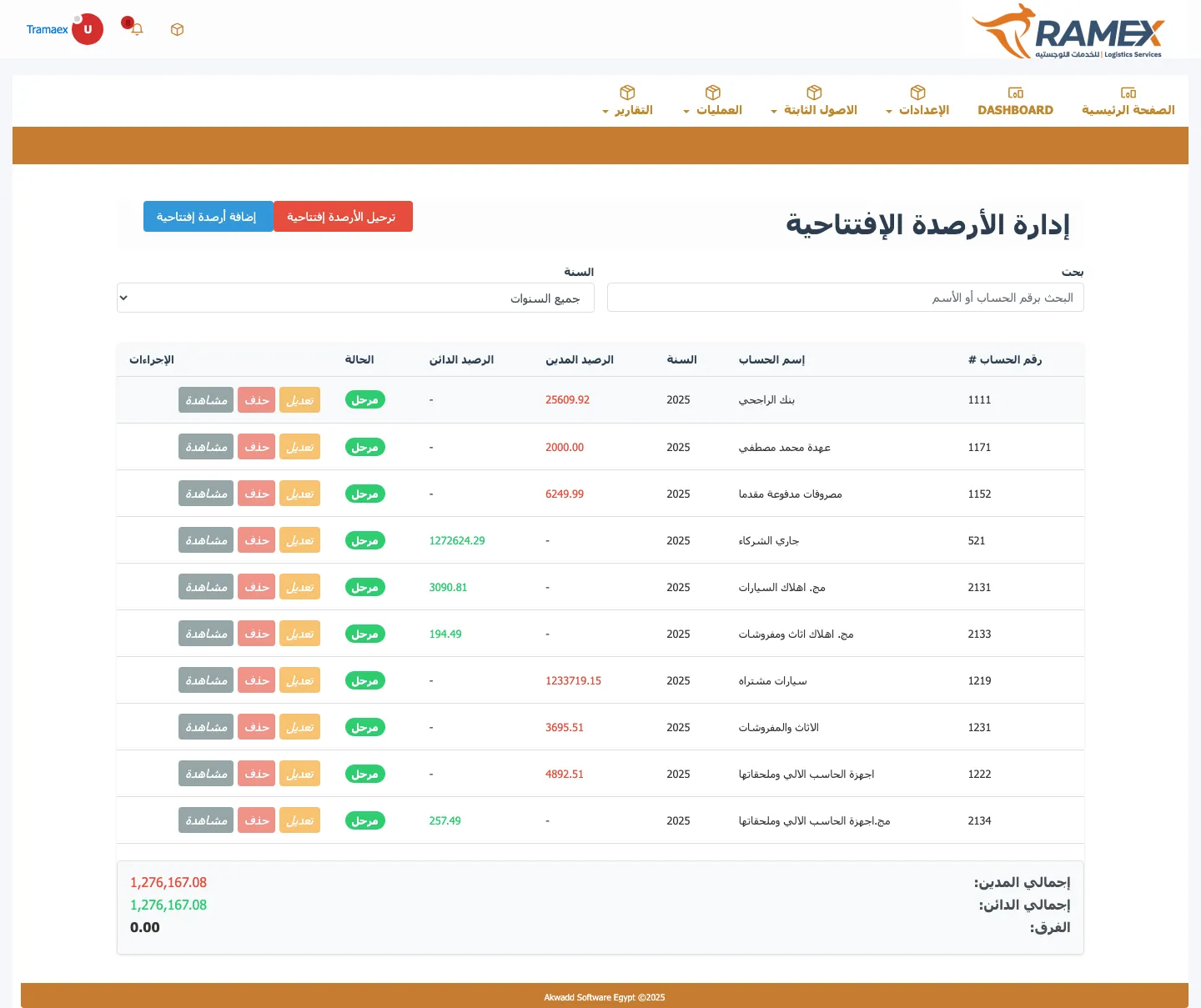The image size is (1201, 1008).
Task: Click the account name بنك الراجحي
Action: (x=766, y=400)
